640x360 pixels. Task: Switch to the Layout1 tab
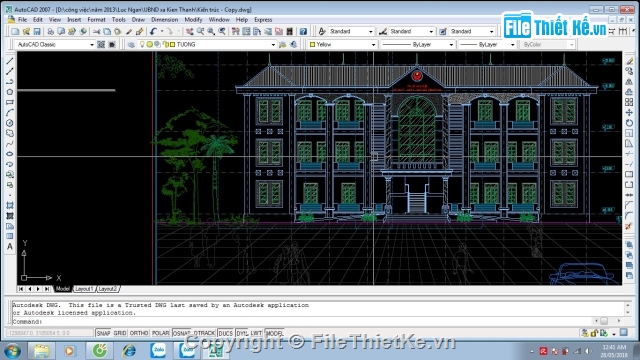click(84, 289)
